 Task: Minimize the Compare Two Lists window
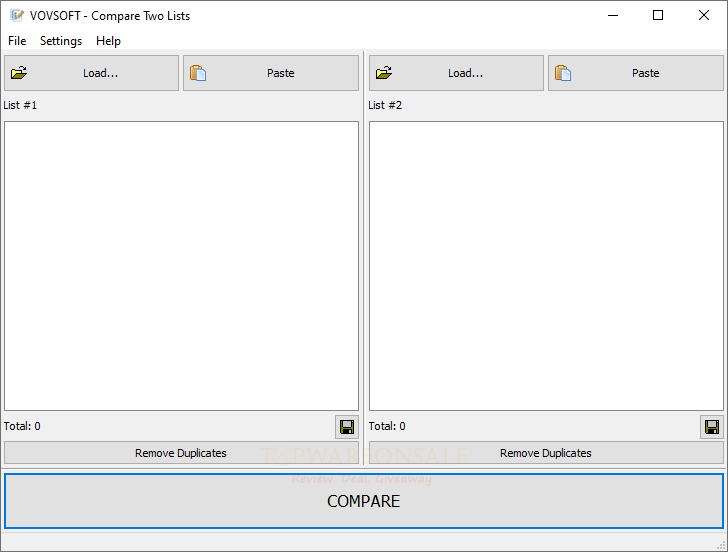click(x=613, y=15)
